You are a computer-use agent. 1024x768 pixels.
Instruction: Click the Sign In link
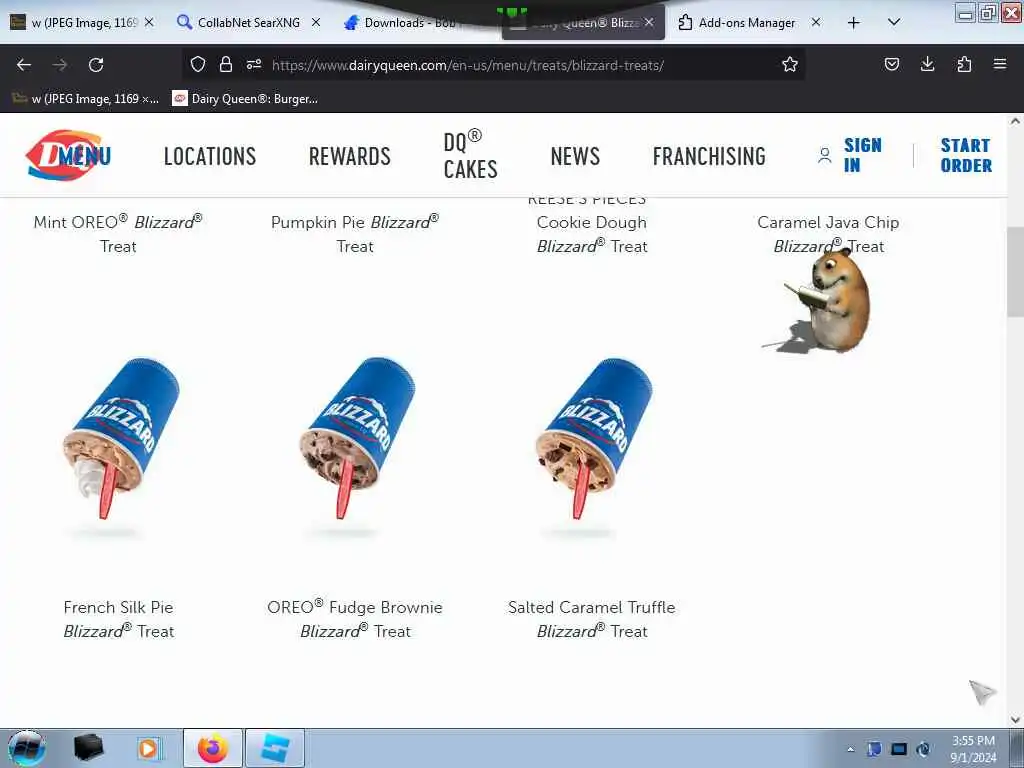(862, 155)
